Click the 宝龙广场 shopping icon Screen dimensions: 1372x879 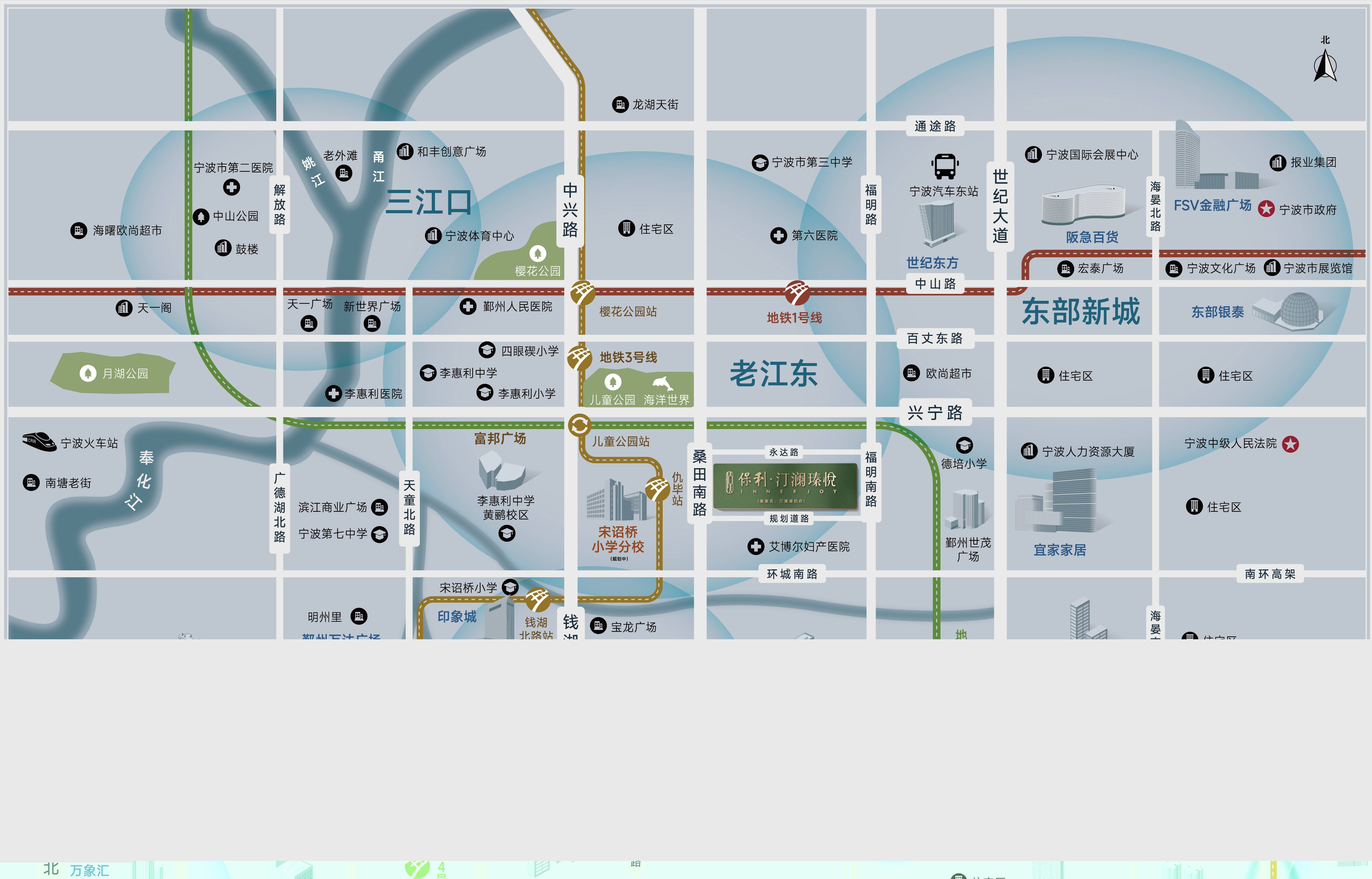(x=598, y=626)
